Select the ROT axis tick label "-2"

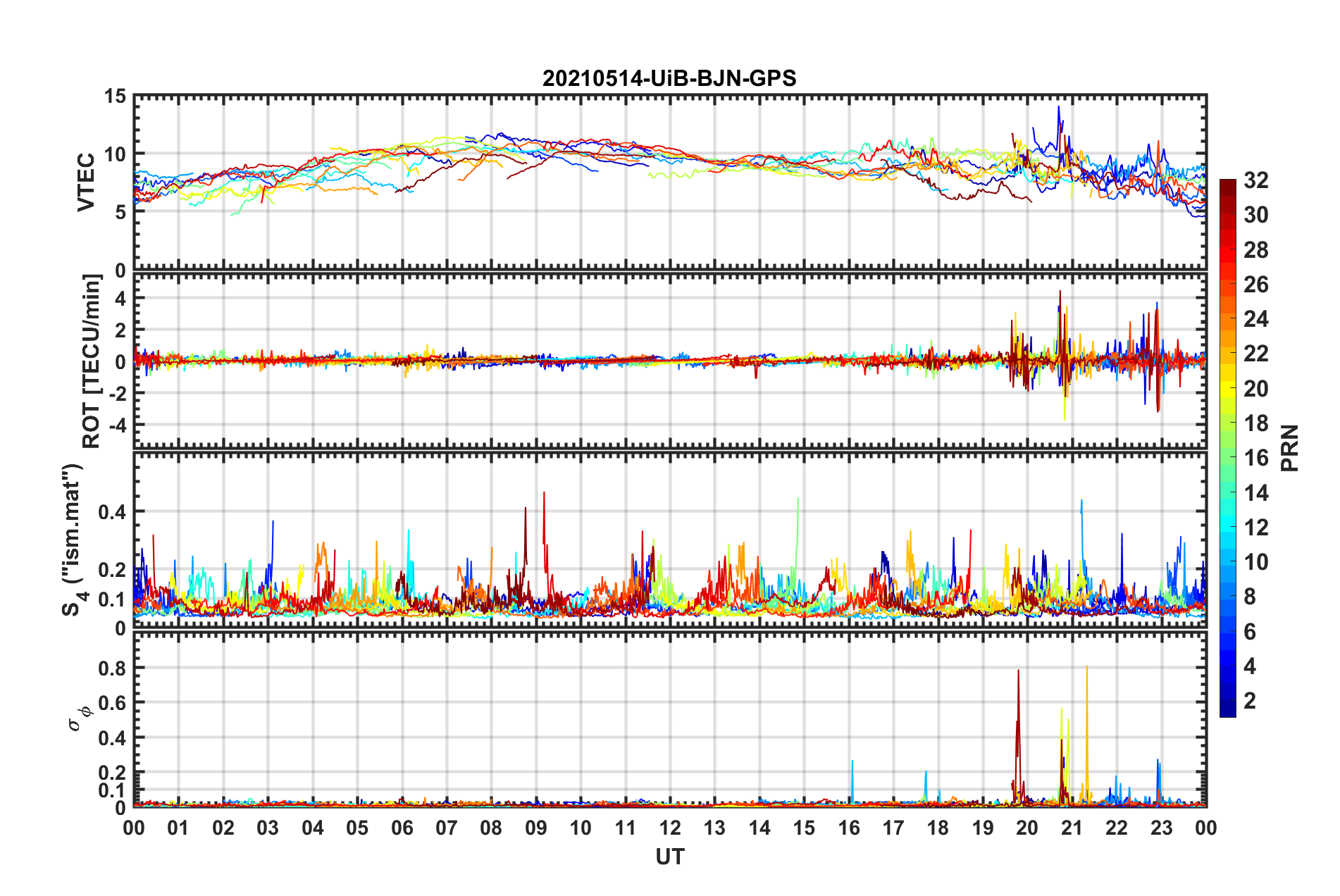click(117, 394)
